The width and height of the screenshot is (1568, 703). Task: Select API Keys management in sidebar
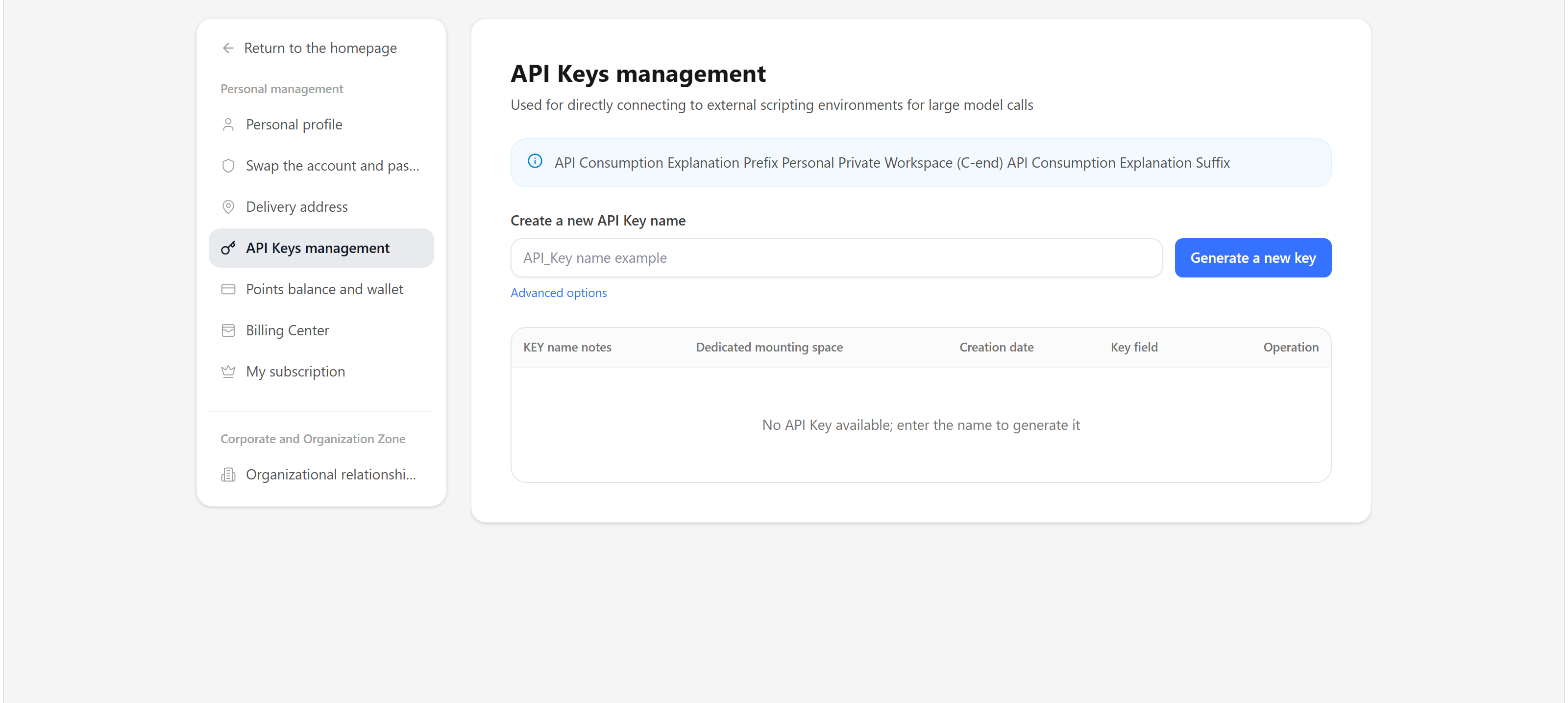coord(321,248)
